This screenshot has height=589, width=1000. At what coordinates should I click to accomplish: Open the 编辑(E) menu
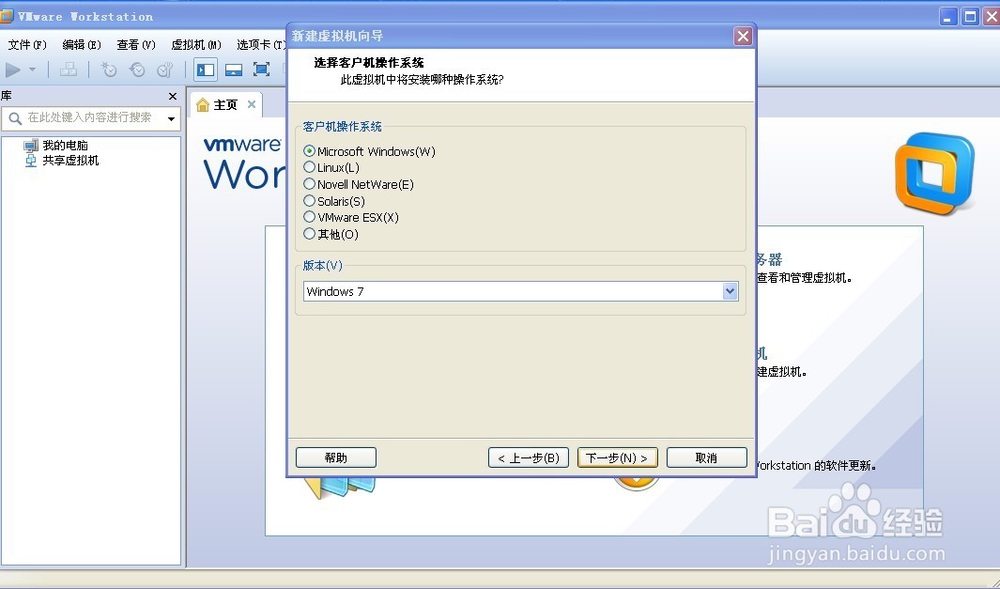pyautogui.click(x=82, y=45)
